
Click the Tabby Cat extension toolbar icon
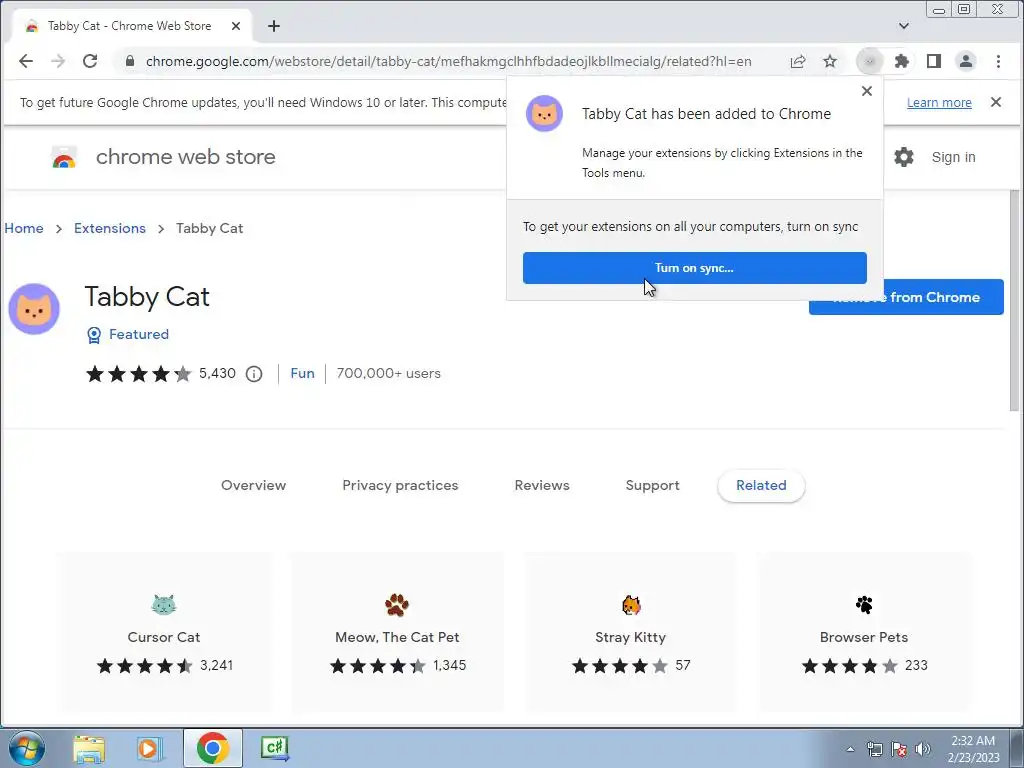[x=869, y=61]
